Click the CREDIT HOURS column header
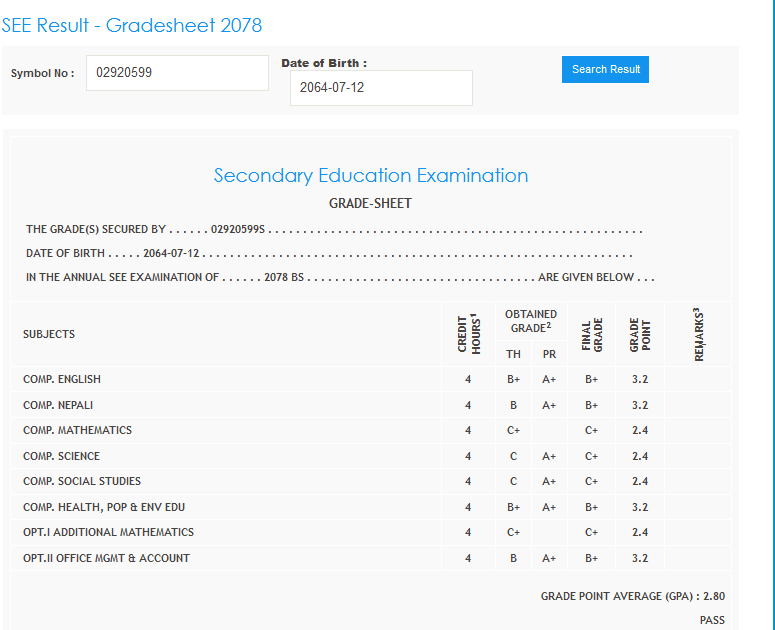 tap(468, 334)
